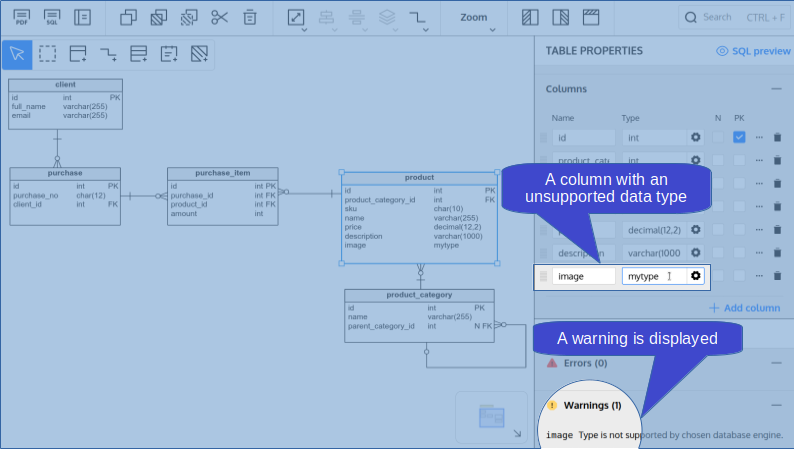Click the fit-to-screen resize icon
794x449 pixels.
click(x=296, y=17)
